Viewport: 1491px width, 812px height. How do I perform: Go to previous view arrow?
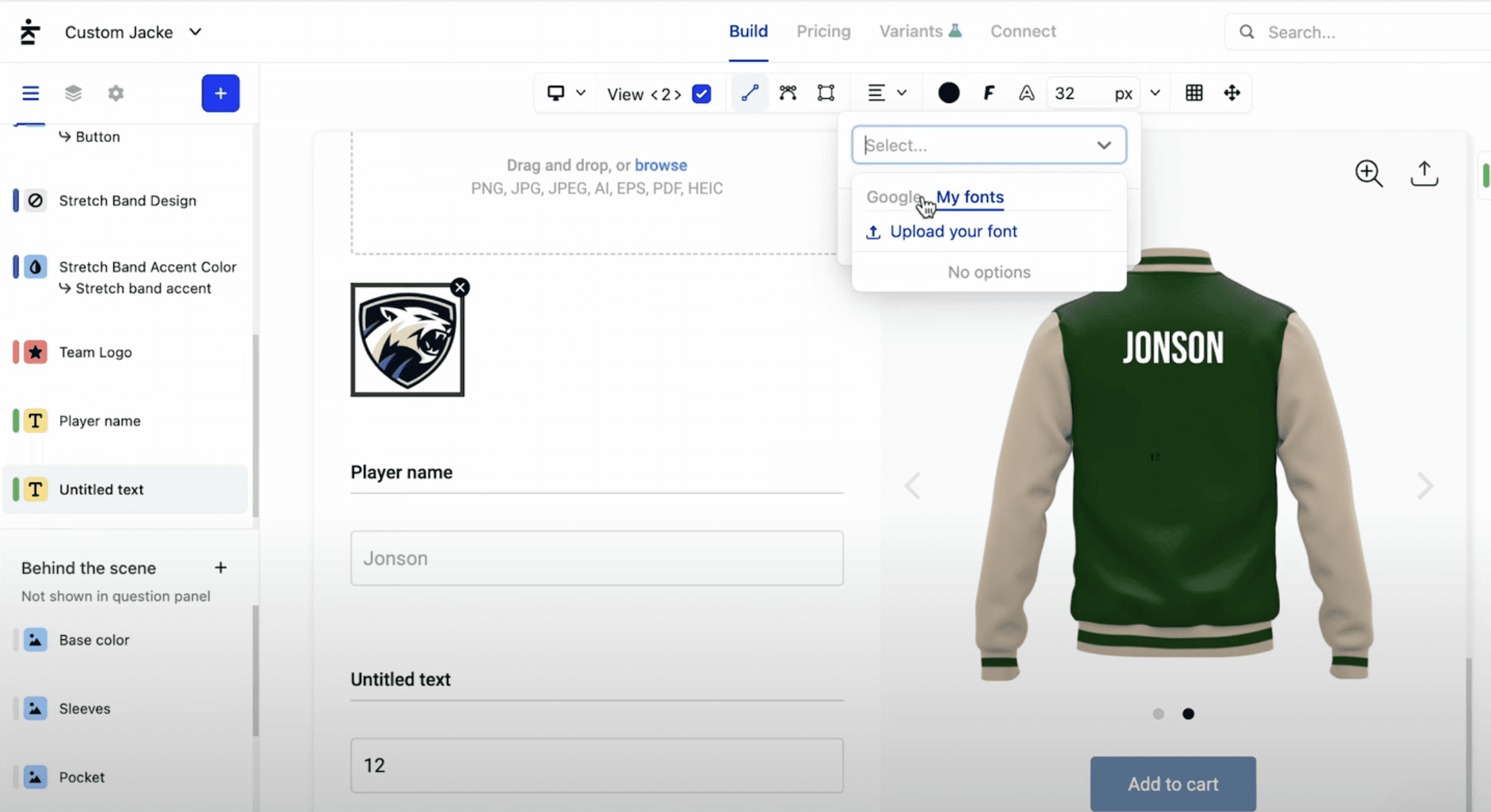(x=655, y=94)
